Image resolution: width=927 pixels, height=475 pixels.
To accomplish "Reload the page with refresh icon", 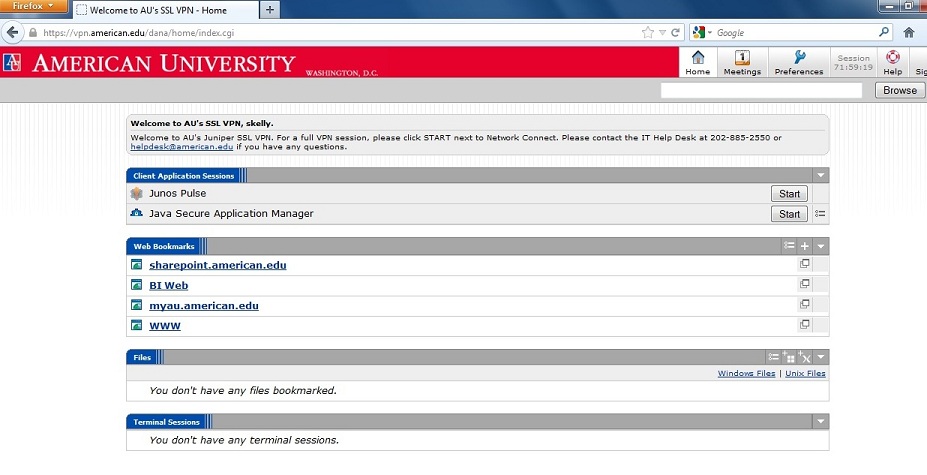I will point(675,33).
